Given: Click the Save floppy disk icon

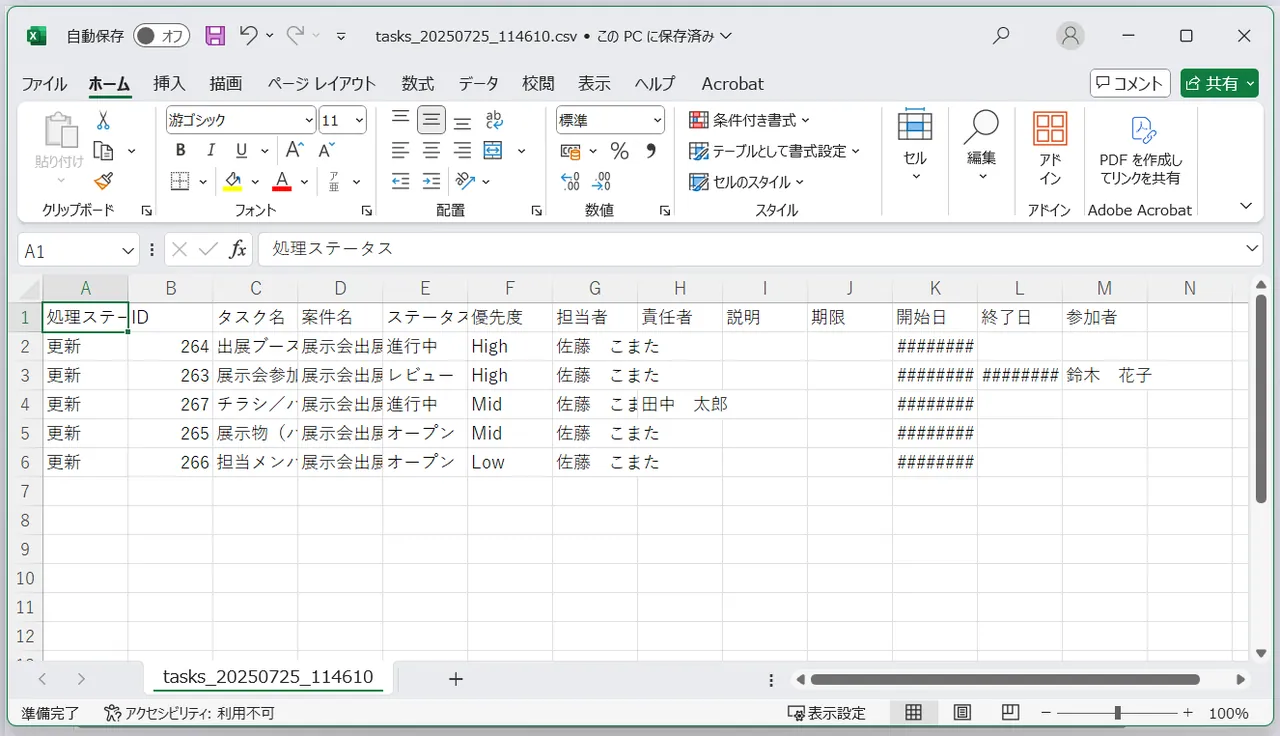Looking at the screenshot, I should tap(215, 36).
